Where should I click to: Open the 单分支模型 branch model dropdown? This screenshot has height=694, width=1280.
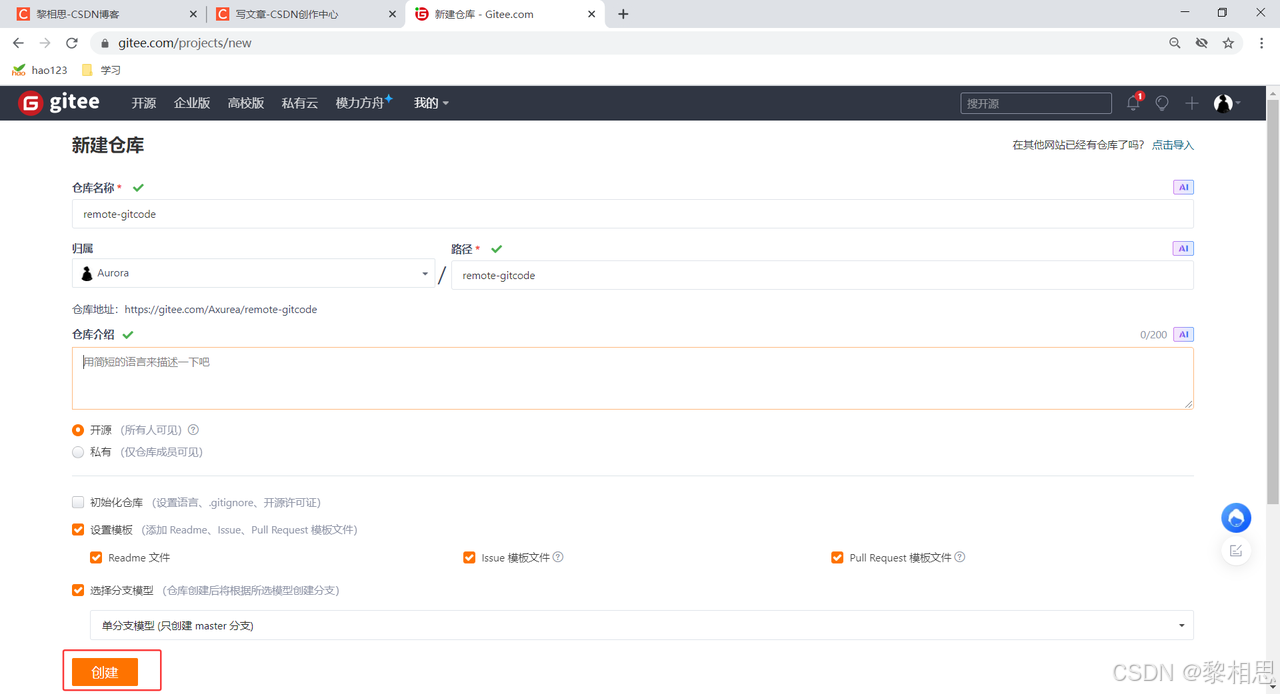pos(641,626)
